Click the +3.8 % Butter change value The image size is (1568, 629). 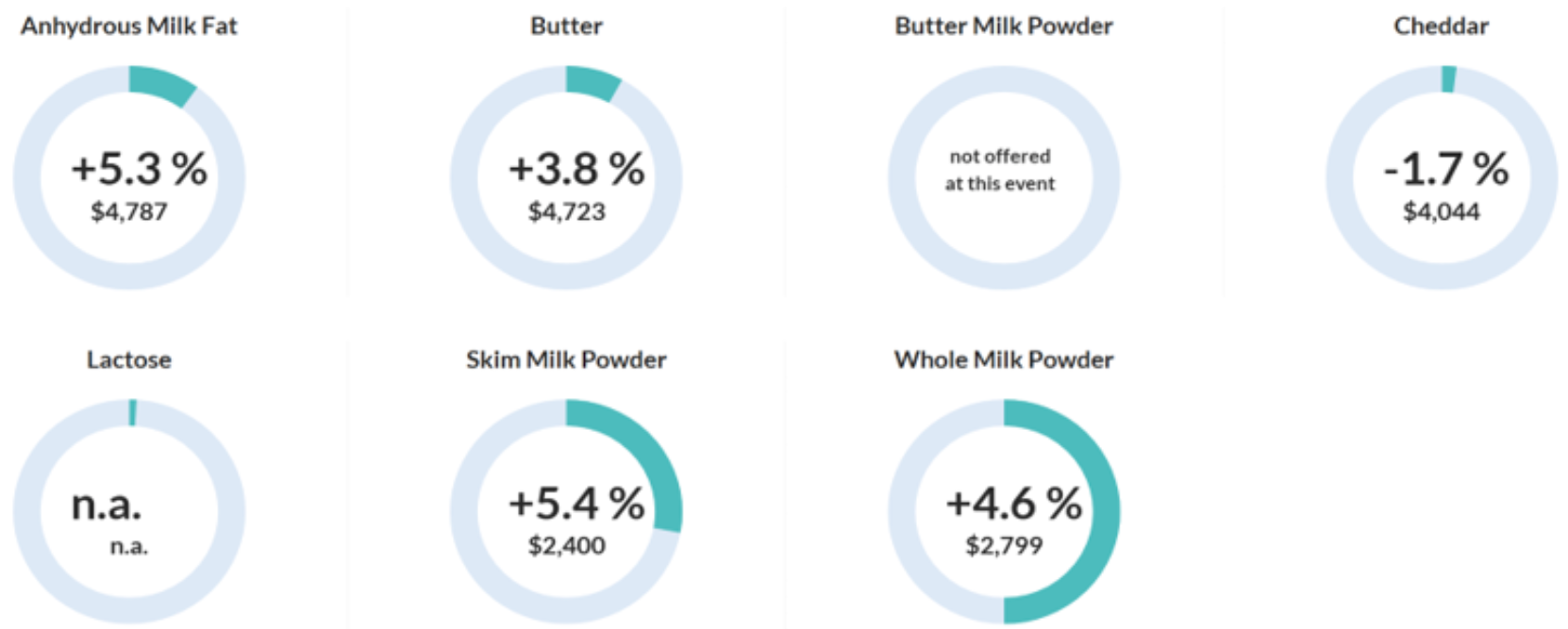coord(576,169)
